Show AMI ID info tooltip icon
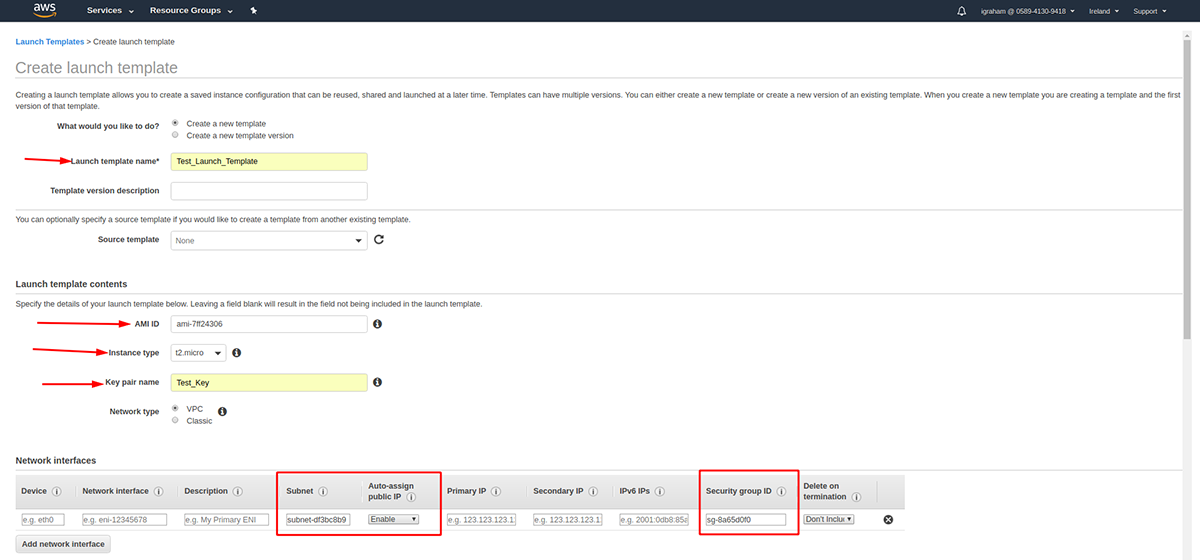The image size is (1200, 560). 378,324
